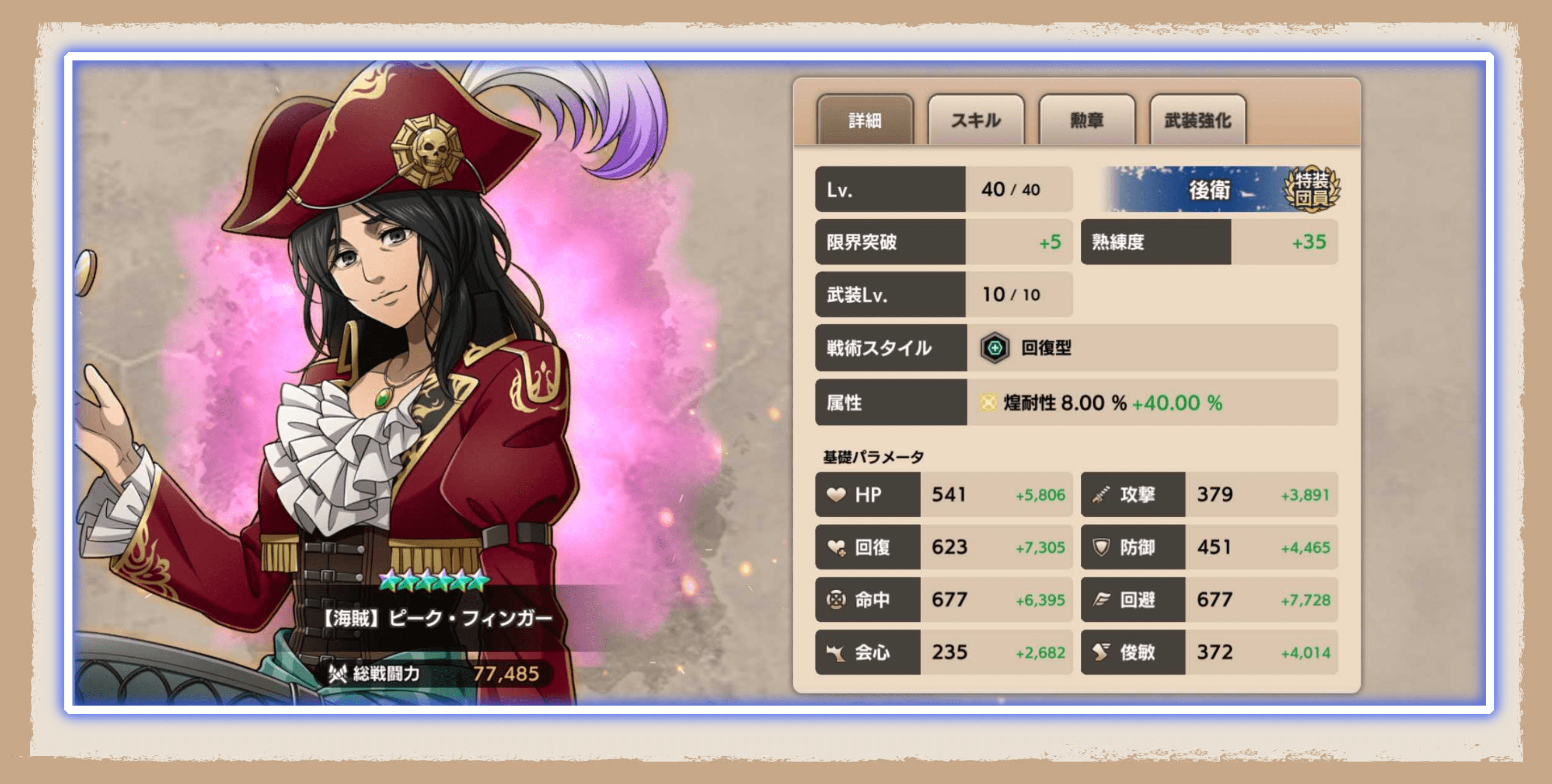Screen dimensions: 1552x784
Task: Click the 攻撃 sword icon
Action: click(1101, 494)
